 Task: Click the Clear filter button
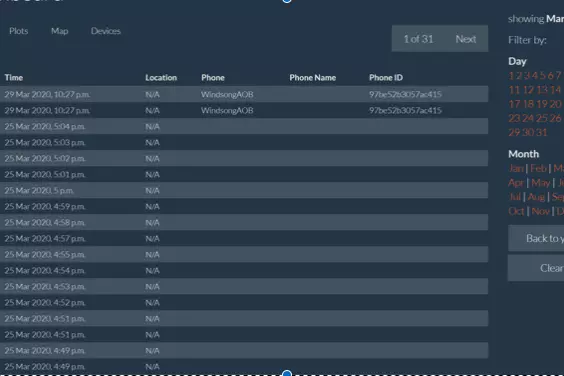[x=536, y=268]
